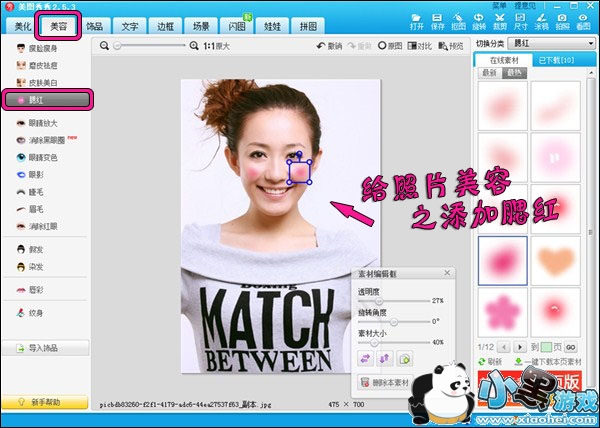
Task: Adjust the 透明度 transparency slider
Action: tap(377, 300)
